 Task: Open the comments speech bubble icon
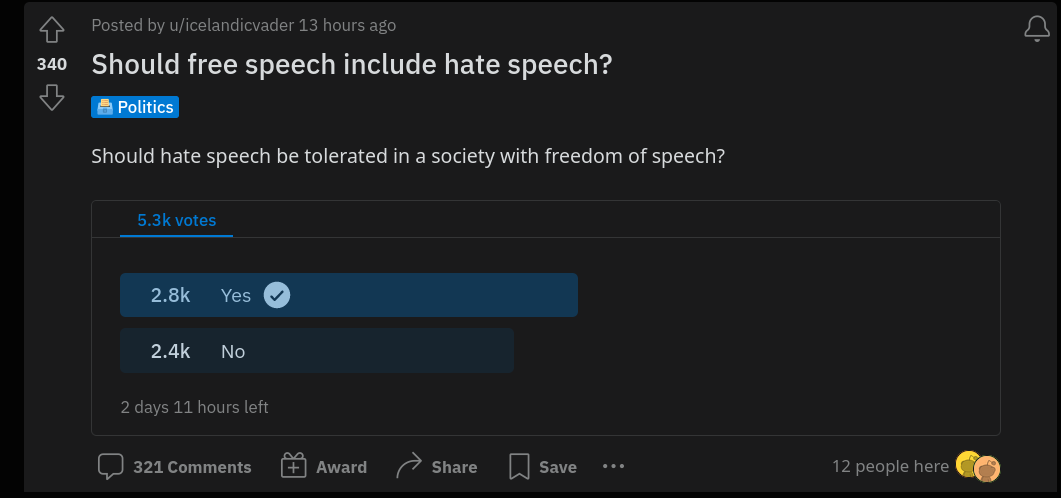click(110, 467)
